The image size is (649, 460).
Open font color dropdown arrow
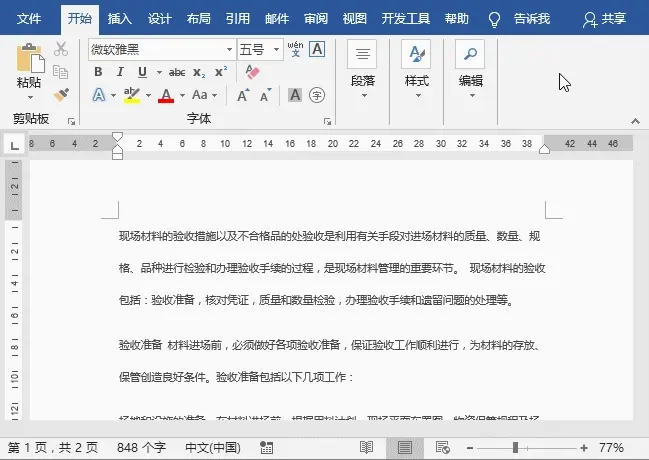[x=182, y=96]
